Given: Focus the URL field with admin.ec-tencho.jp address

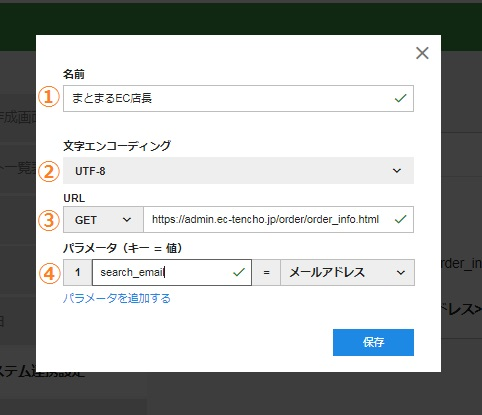Looking at the screenshot, I should point(279,220).
